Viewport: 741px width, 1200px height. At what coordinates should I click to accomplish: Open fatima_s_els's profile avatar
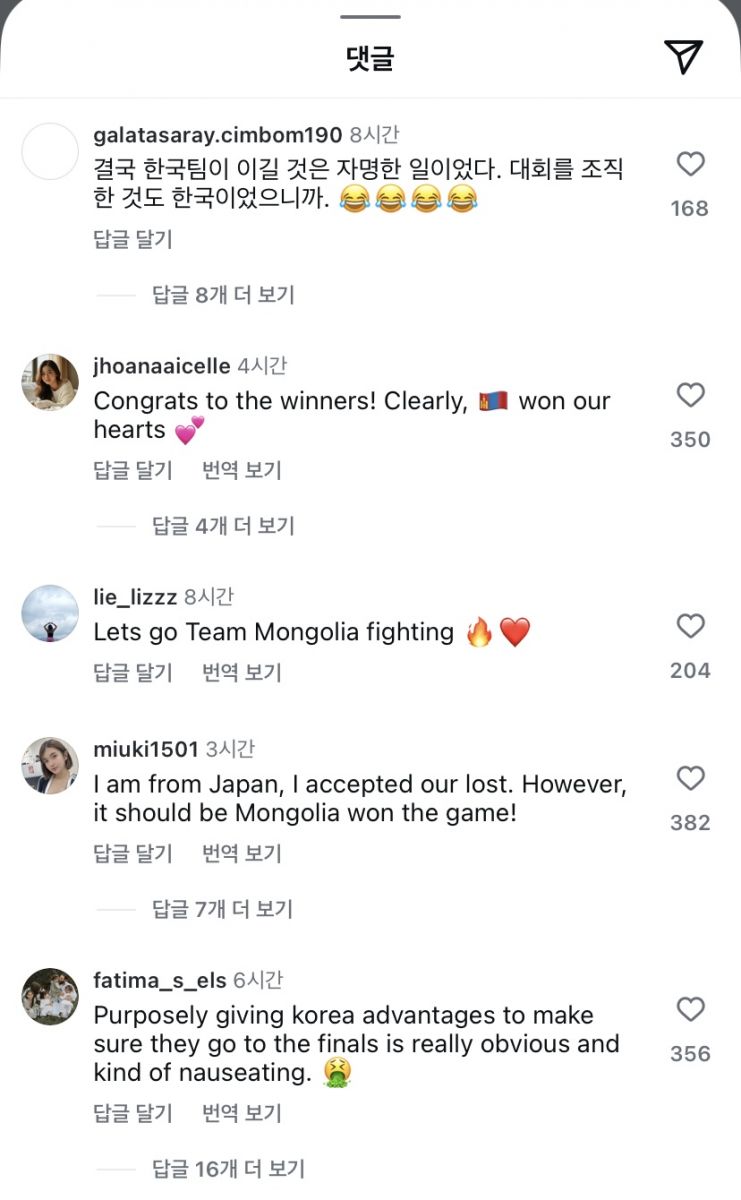pos(50,996)
